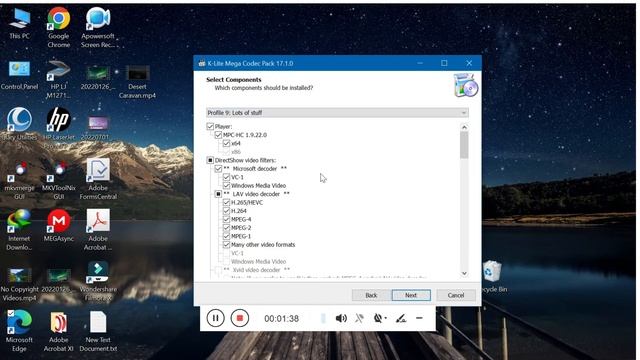
Task: Select the HP LaserJet Pro shortcut
Action: 58,124
